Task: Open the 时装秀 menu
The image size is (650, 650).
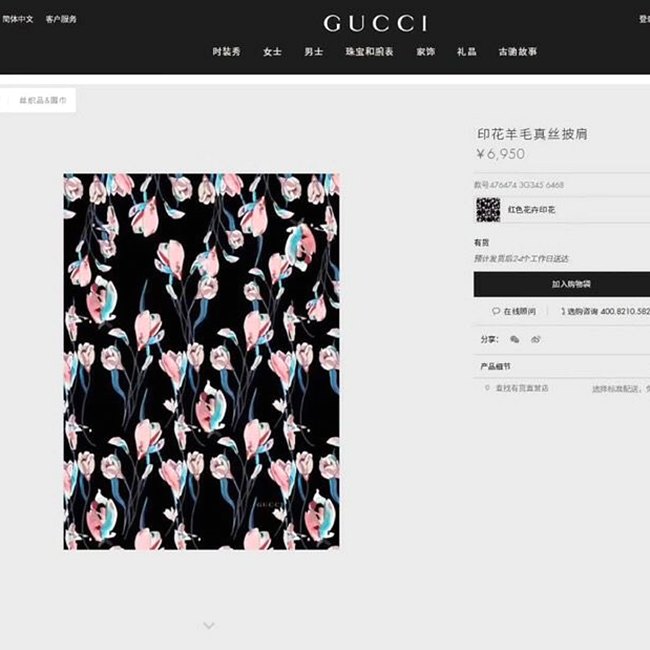Action: pos(226,52)
